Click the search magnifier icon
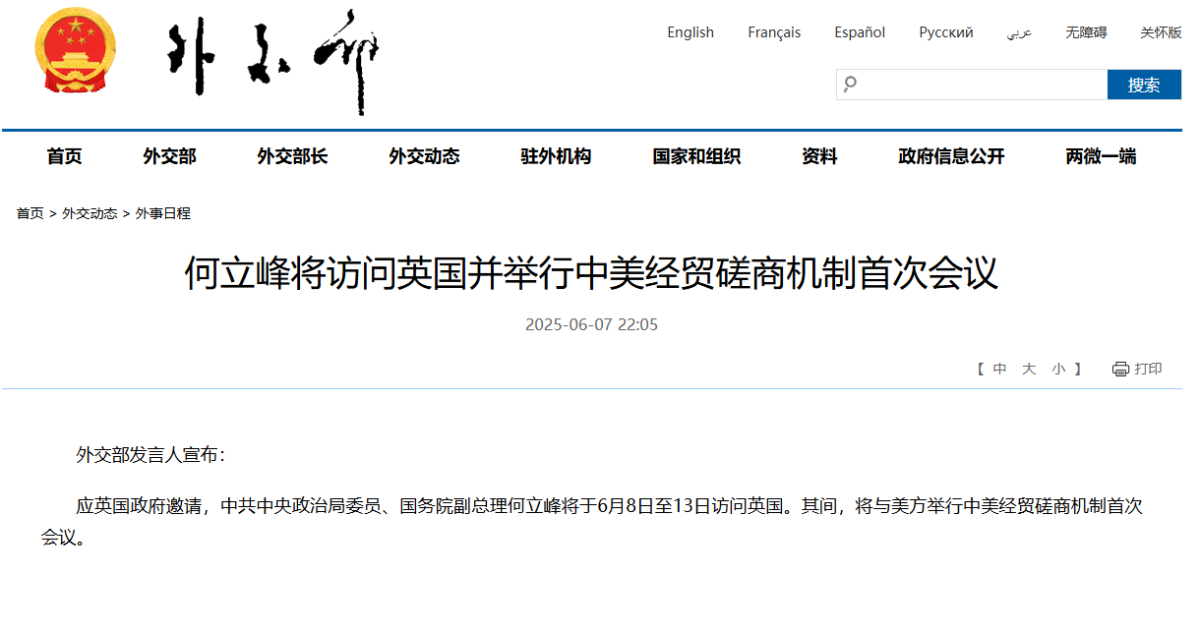The image size is (1200, 630). tap(850, 84)
